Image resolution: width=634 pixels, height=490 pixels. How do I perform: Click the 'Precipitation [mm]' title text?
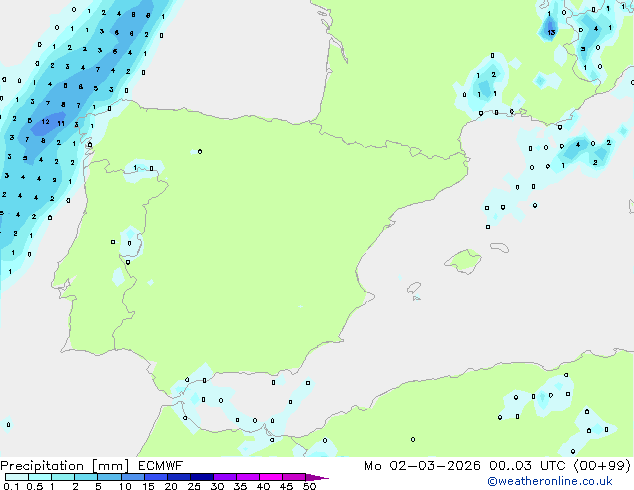coord(65,466)
